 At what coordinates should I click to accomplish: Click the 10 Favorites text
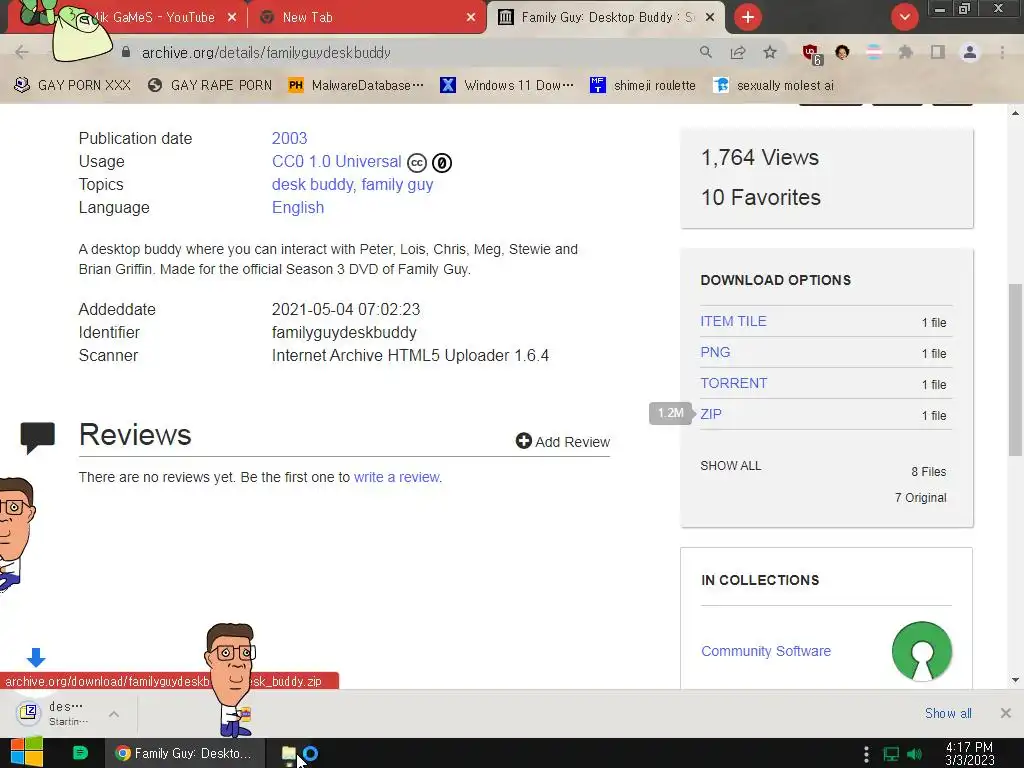(761, 197)
